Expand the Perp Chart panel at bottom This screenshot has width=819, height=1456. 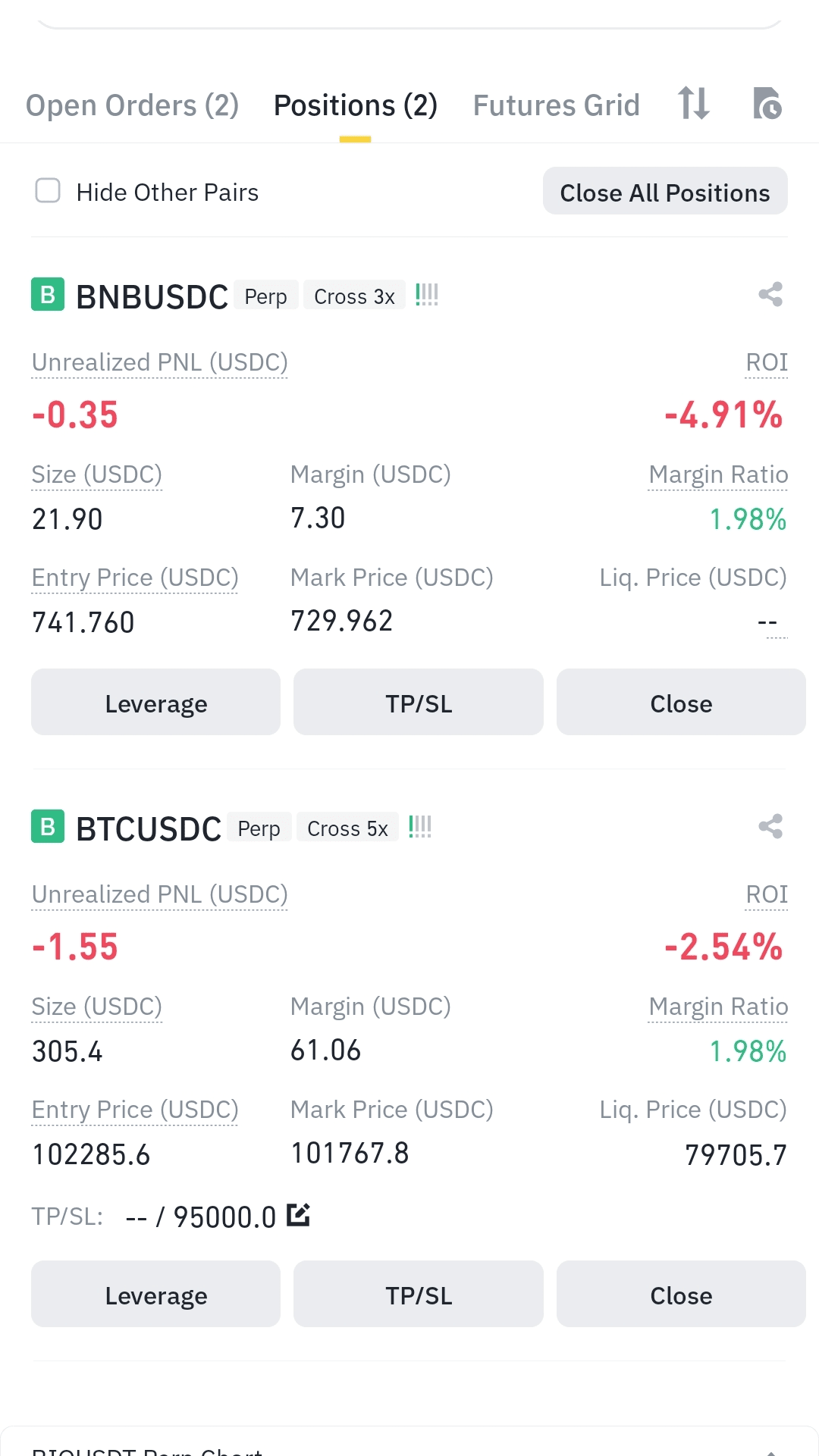[x=770, y=1451]
